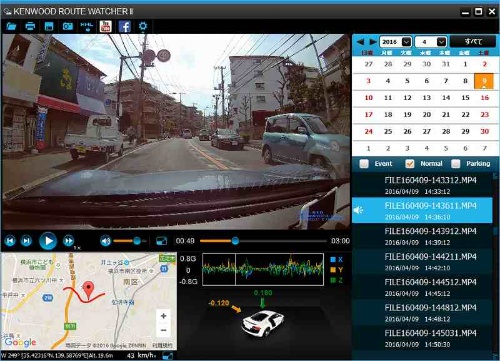Enable the Event checkbox

pos(364,164)
